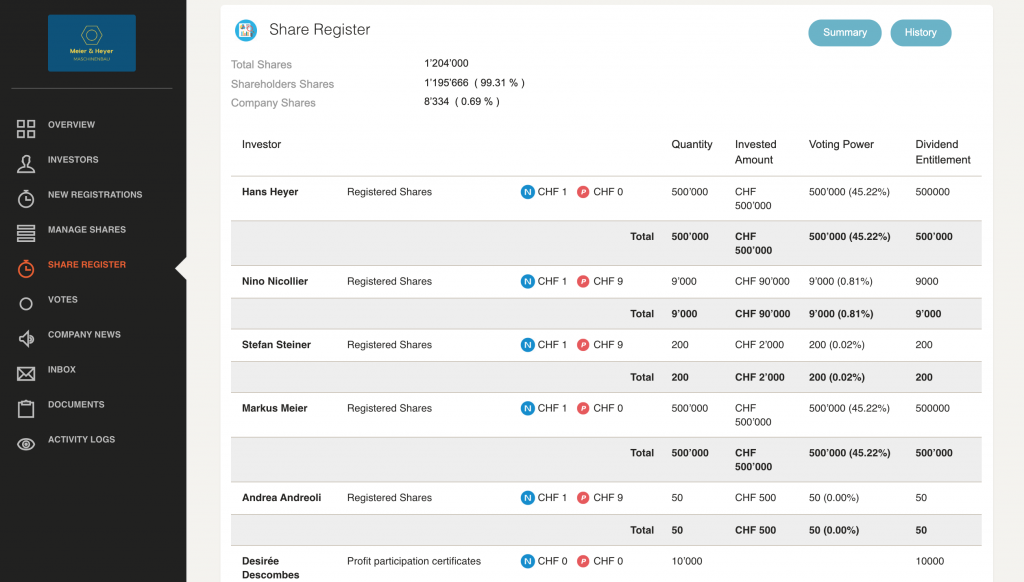Click the Documents clipboard icon
The width and height of the screenshot is (1024, 582).
(26, 408)
